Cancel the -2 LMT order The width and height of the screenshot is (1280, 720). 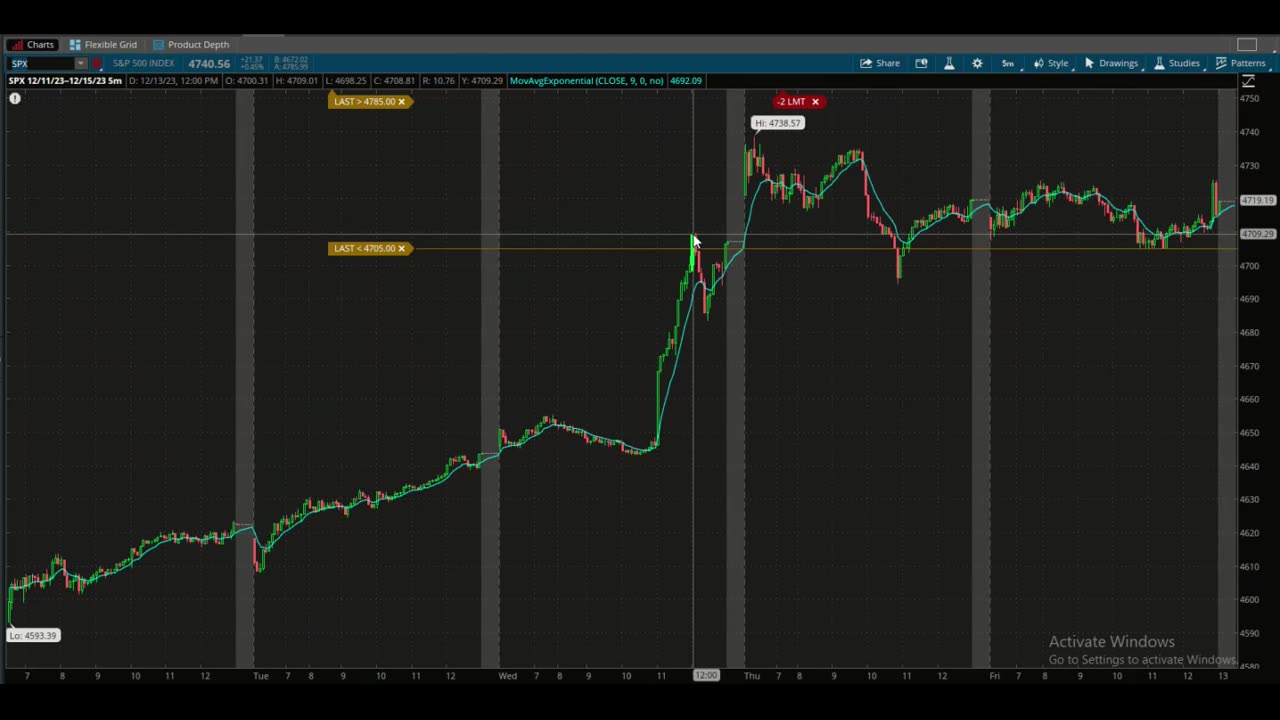[815, 101]
